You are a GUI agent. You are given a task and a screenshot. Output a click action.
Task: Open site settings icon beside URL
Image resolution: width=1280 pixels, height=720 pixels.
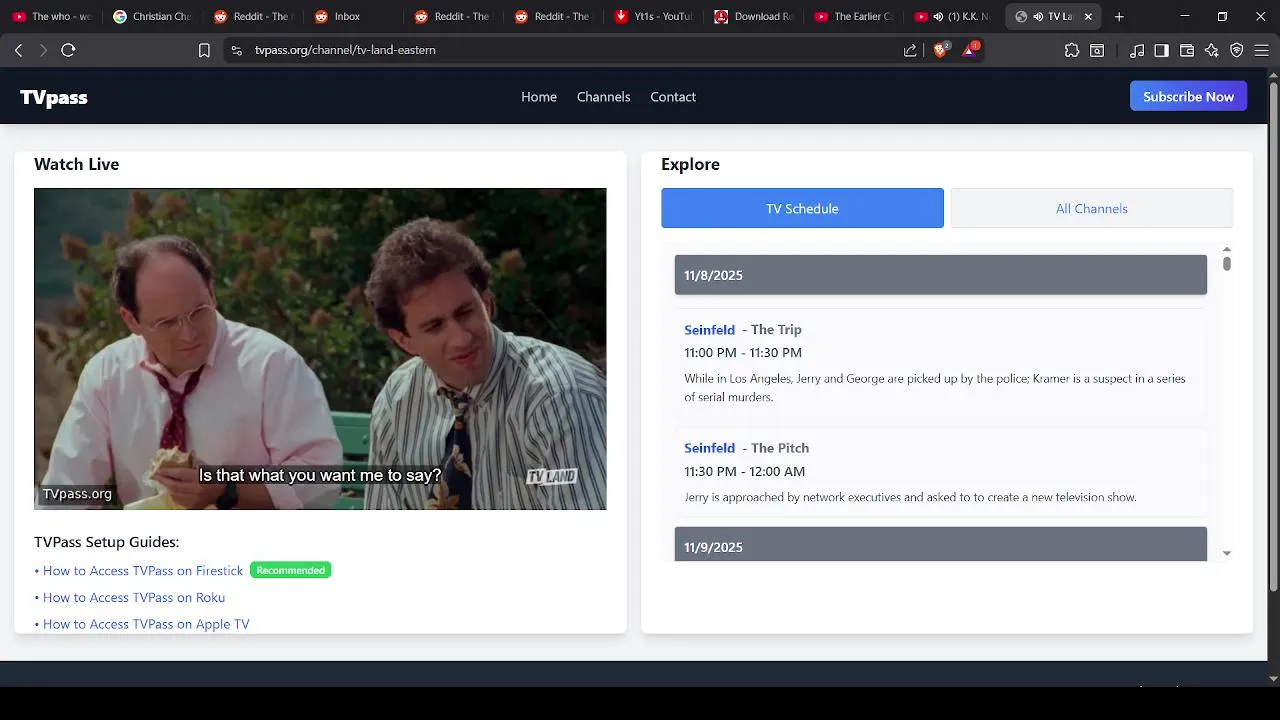click(236, 50)
